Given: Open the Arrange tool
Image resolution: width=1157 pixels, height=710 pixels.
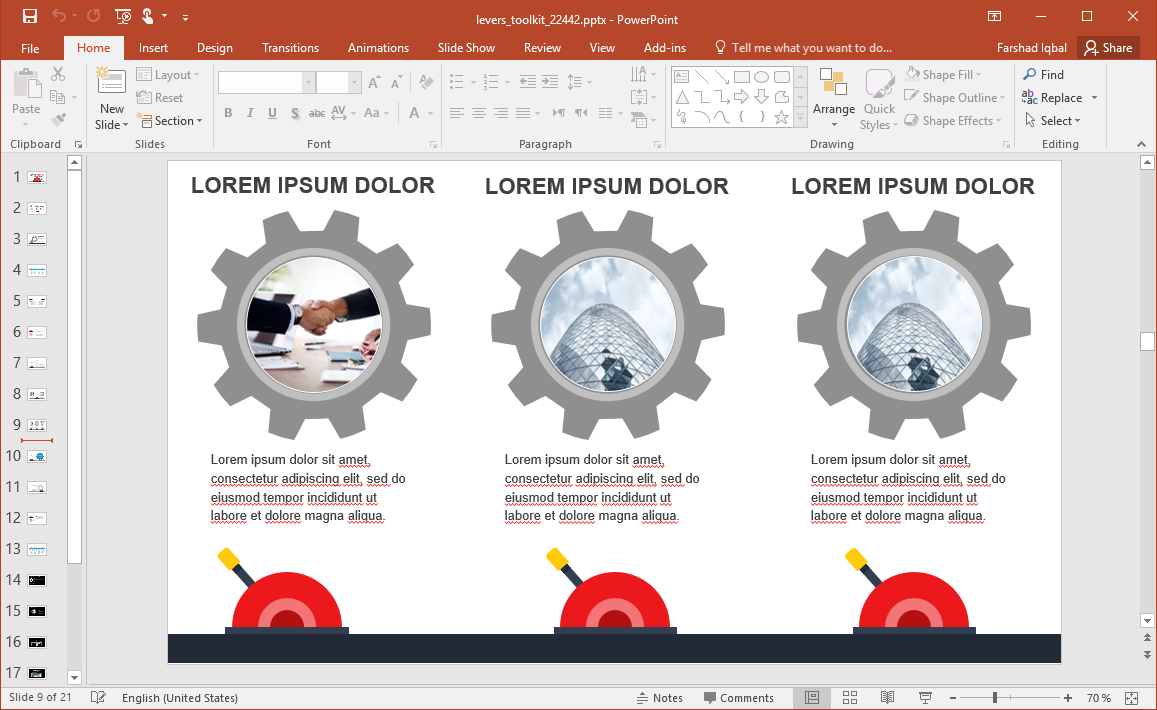Looking at the screenshot, I should tap(833, 97).
